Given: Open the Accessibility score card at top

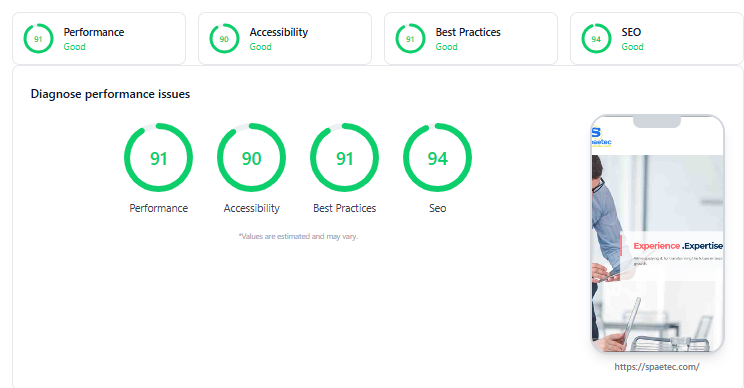Looking at the screenshot, I should tap(285, 38).
